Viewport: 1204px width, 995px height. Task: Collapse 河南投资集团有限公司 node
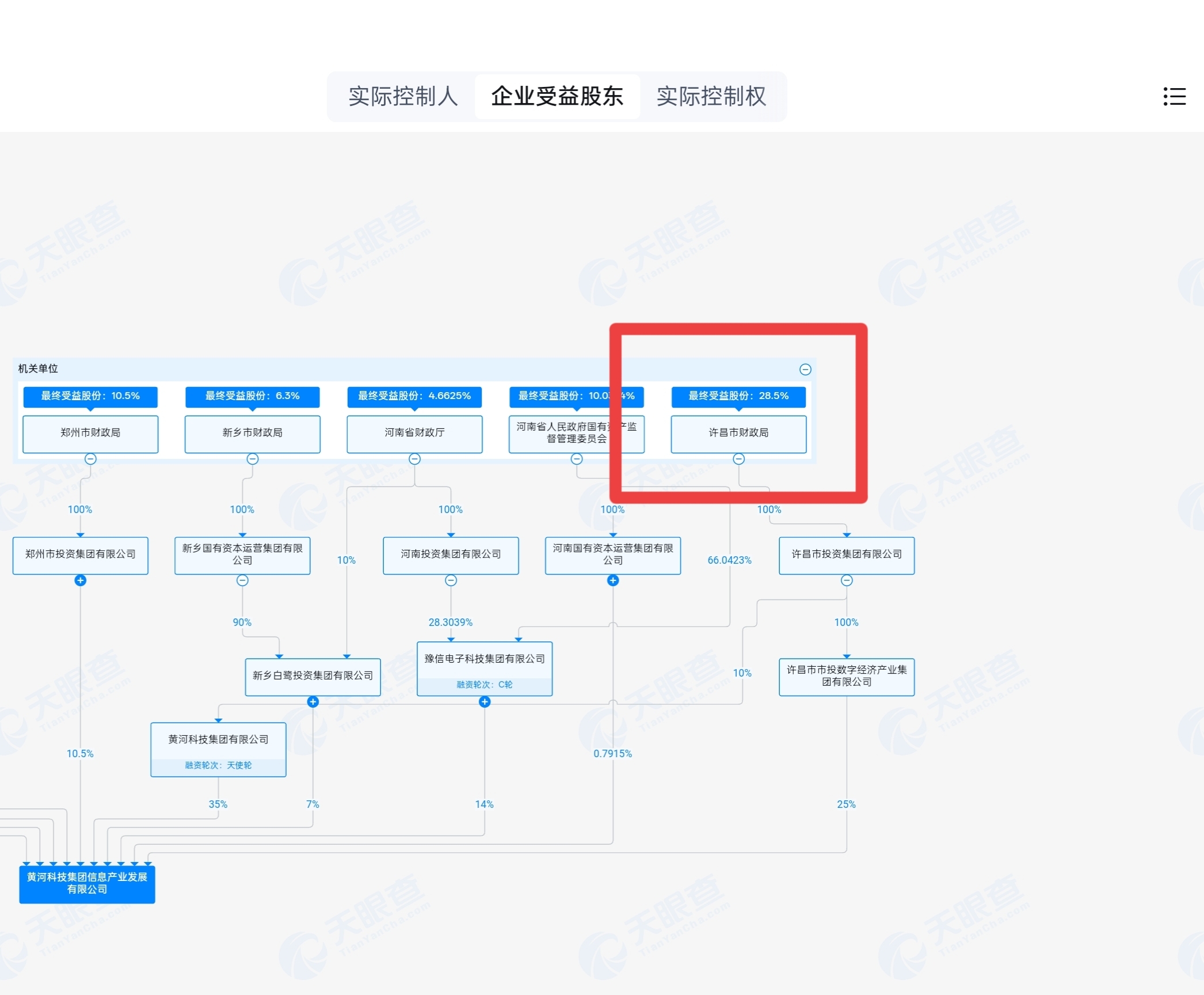(451, 580)
